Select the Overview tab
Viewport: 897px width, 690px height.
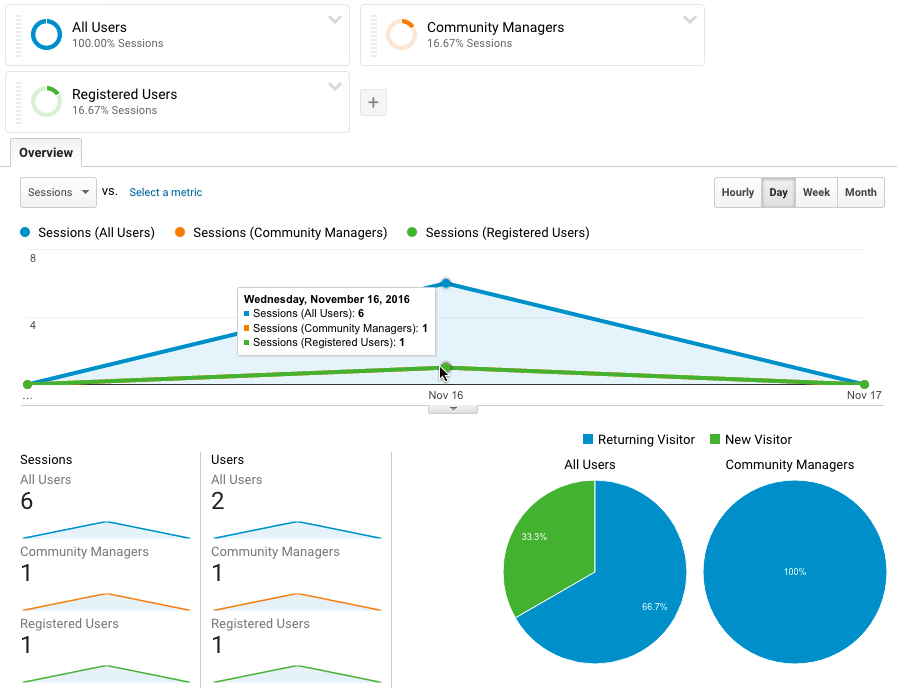tap(46, 153)
